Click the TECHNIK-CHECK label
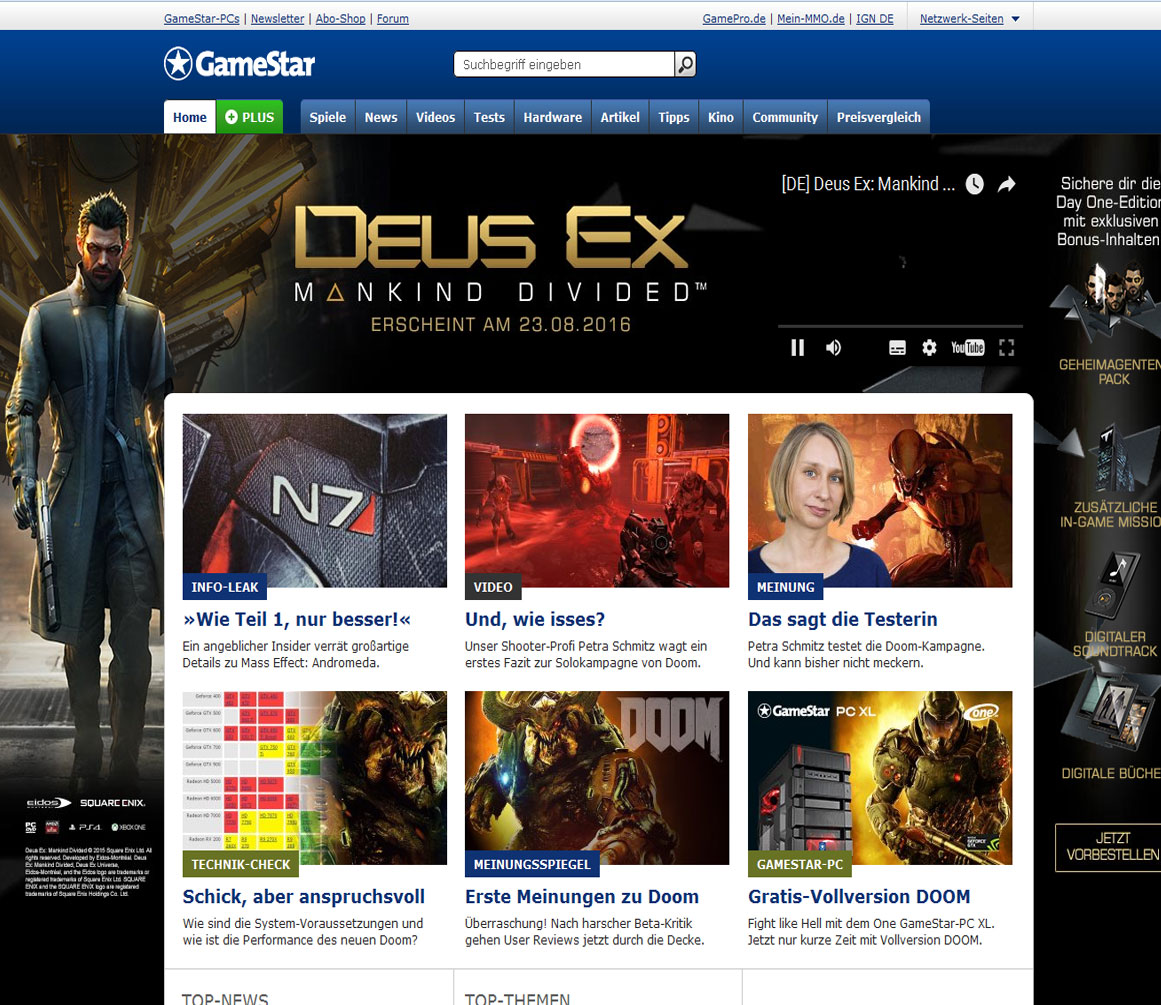The height and width of the screenshot is (1005, 1161). [241, 864]
